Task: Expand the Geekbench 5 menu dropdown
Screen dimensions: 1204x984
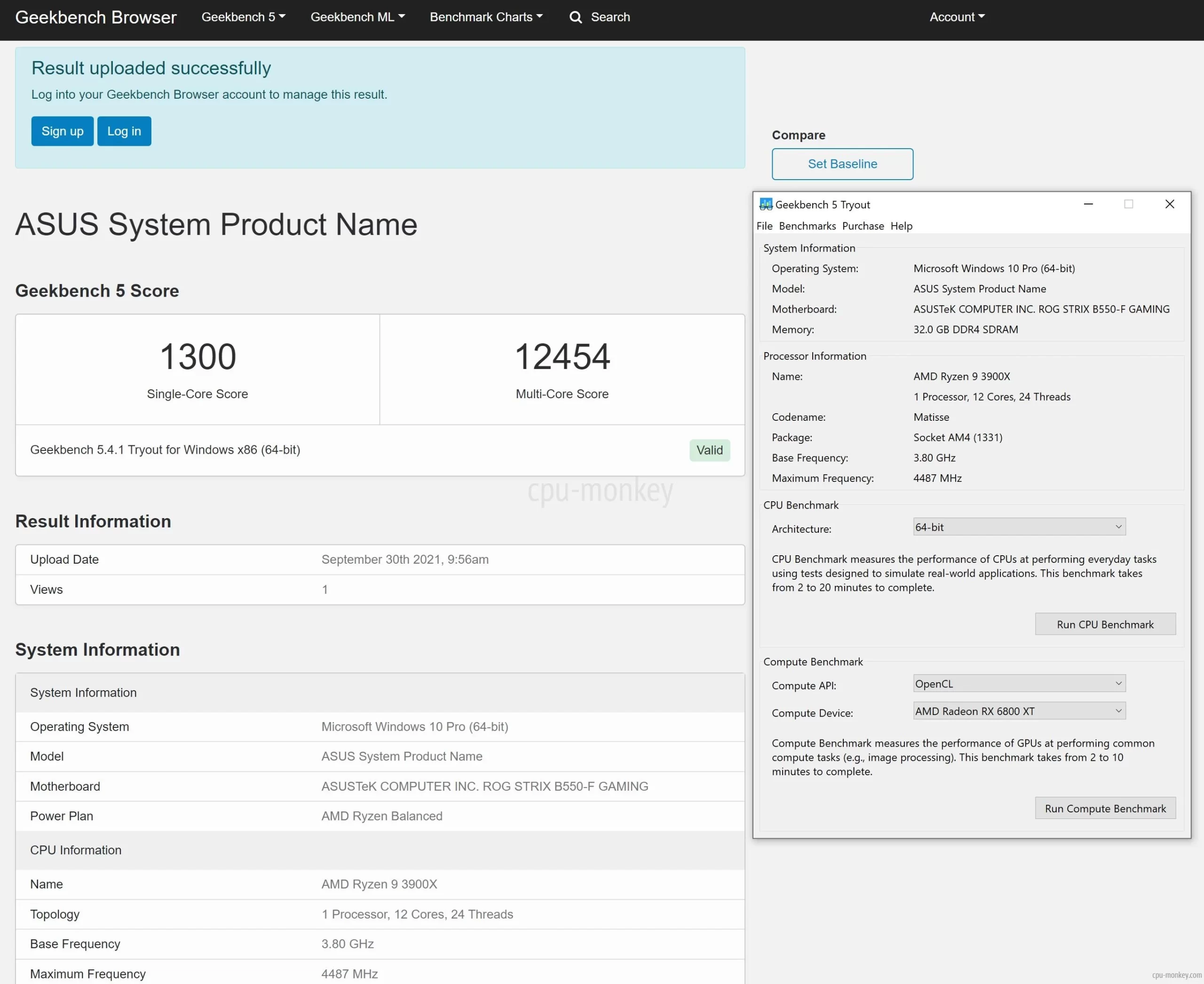Action: point(241,17)
